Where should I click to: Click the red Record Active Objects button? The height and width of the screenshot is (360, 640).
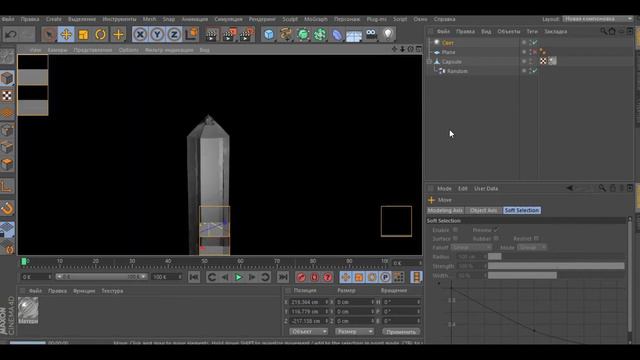(x=301, y=277)
